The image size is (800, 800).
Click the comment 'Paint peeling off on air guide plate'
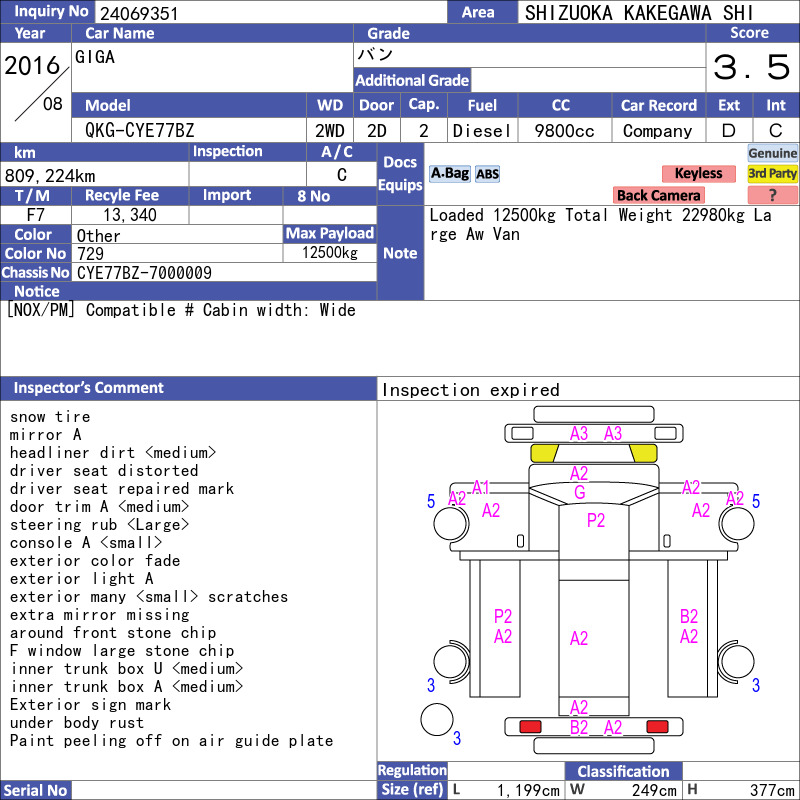pyautogui.click(x=171, y=741)
